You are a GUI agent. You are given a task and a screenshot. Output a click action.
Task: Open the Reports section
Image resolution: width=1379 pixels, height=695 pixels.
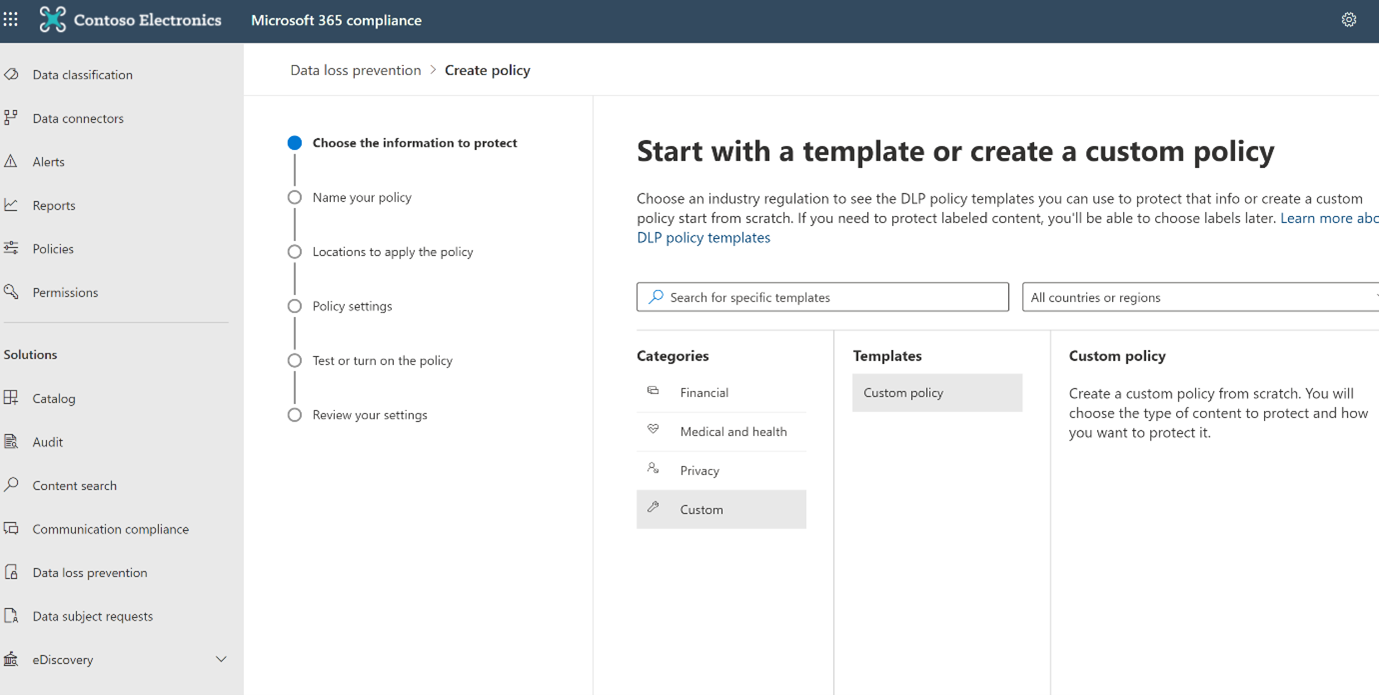(x=54, y=205)
